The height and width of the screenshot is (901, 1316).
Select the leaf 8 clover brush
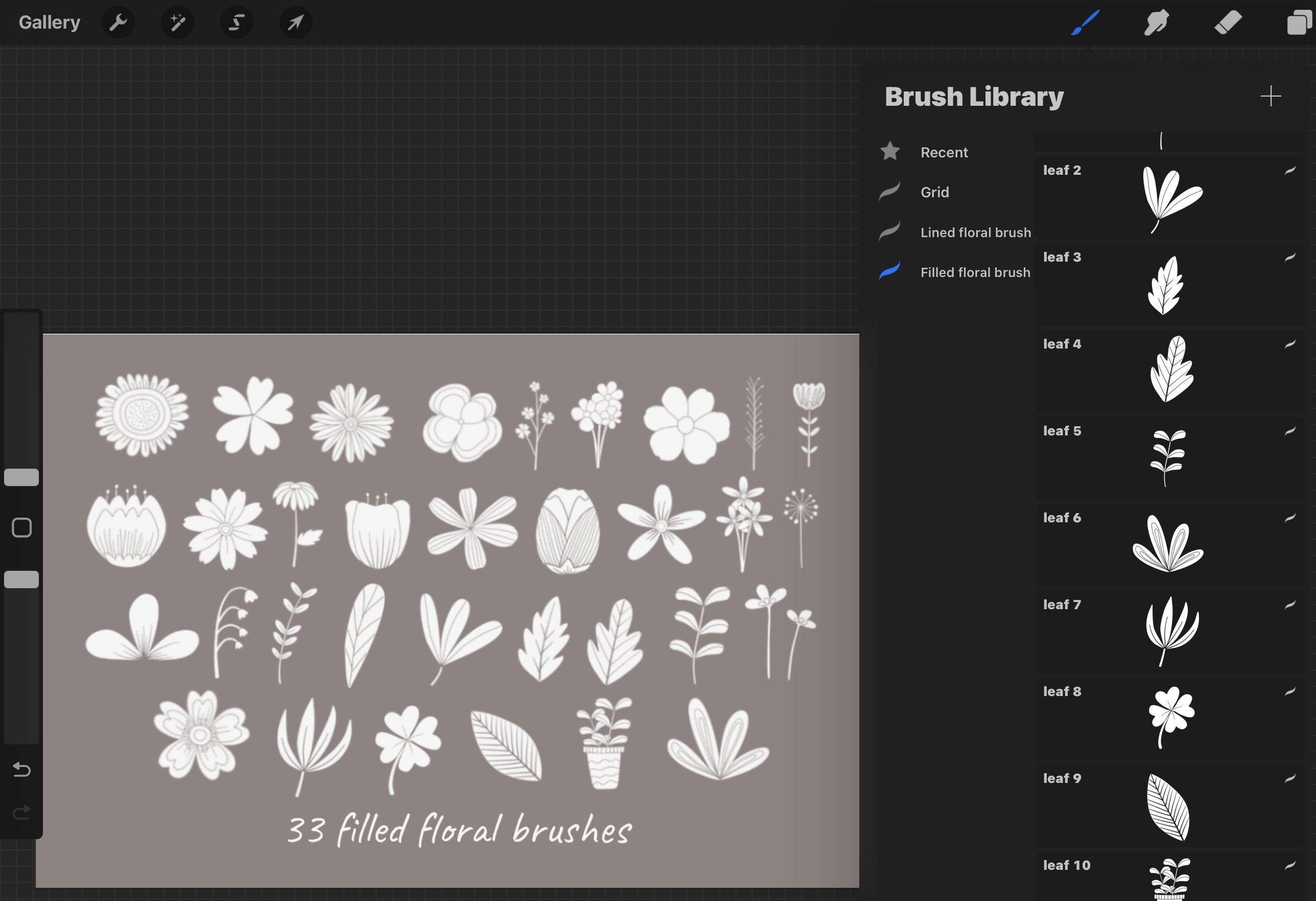pos(1170,719)
